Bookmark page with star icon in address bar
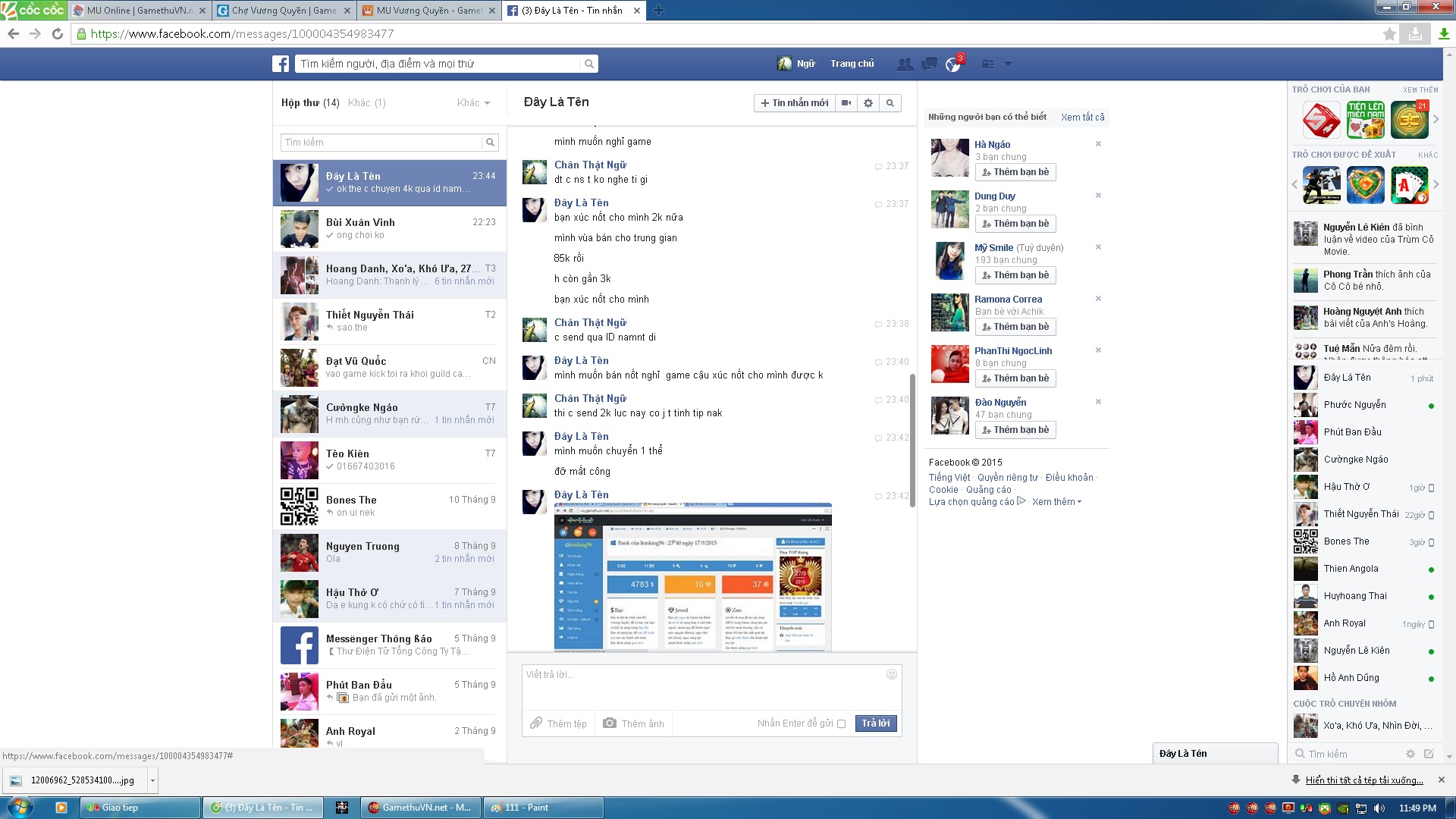This screenshot has width=1456, height=819. coord(1389,34)
